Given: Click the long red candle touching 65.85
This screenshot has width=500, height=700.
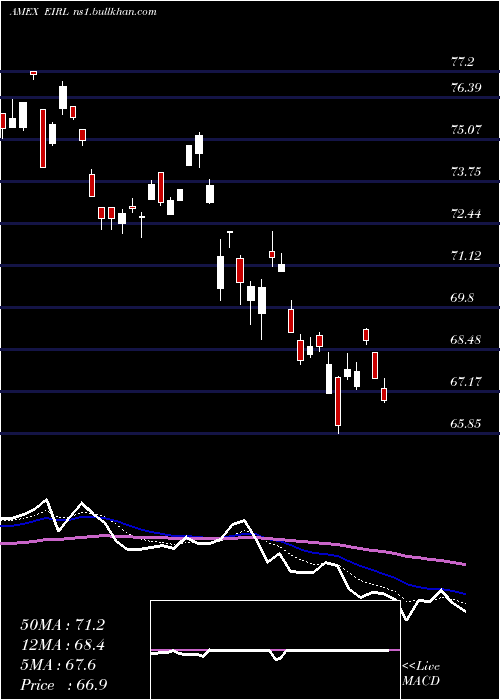Looking at the screenshot, I should pos(338,401).
